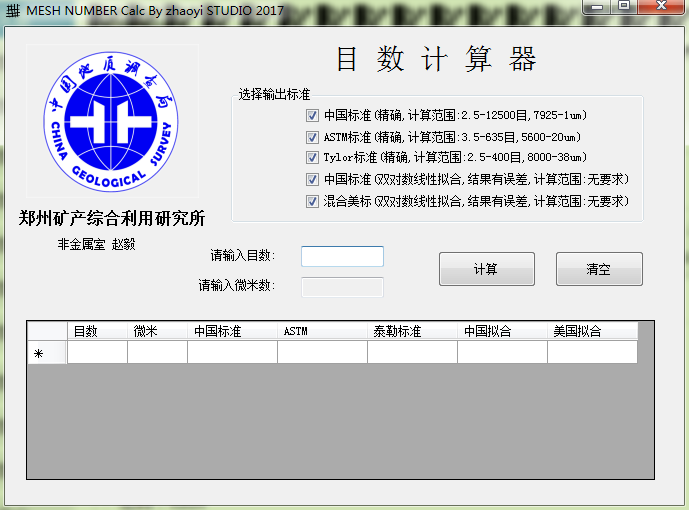
Task: Focus the 请输入目数 input field
Action: 342,256
